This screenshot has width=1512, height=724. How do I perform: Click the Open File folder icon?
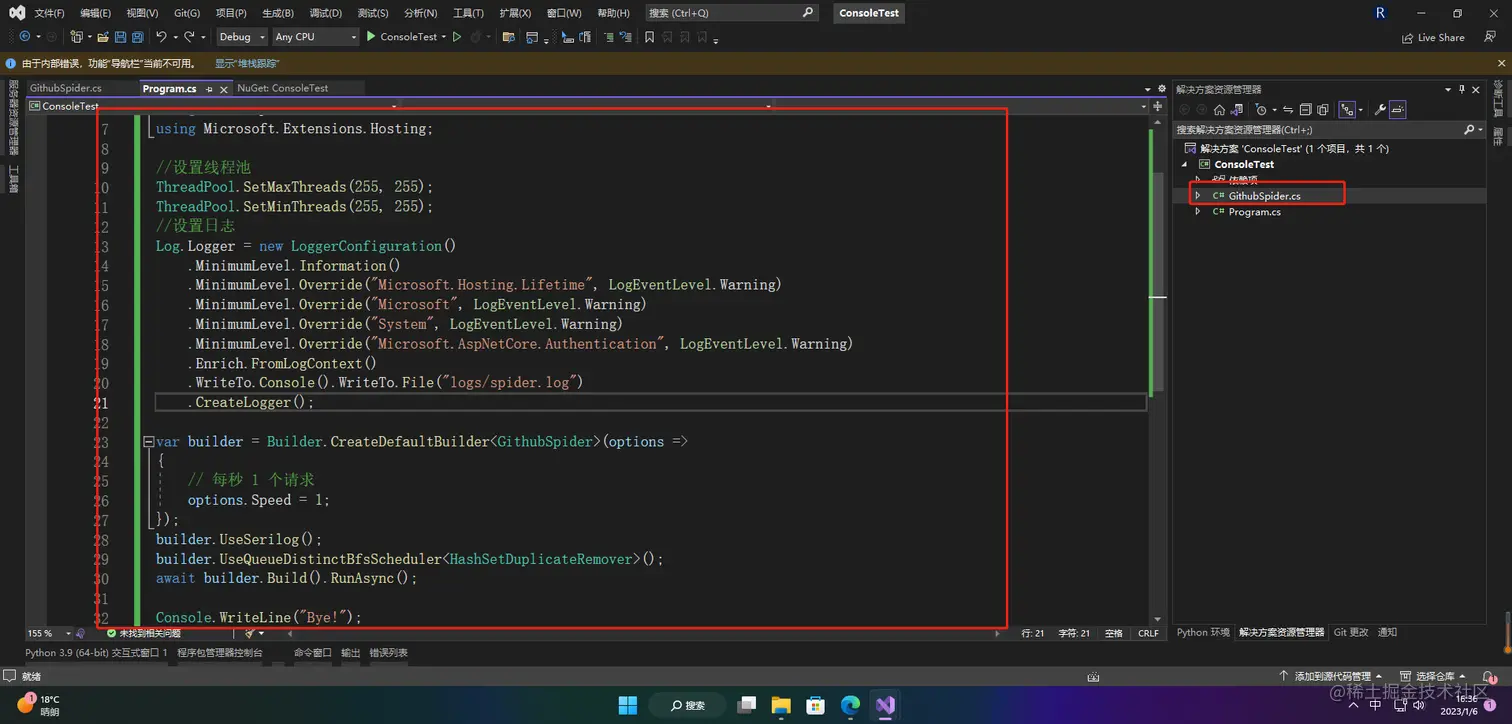(103, 37)
